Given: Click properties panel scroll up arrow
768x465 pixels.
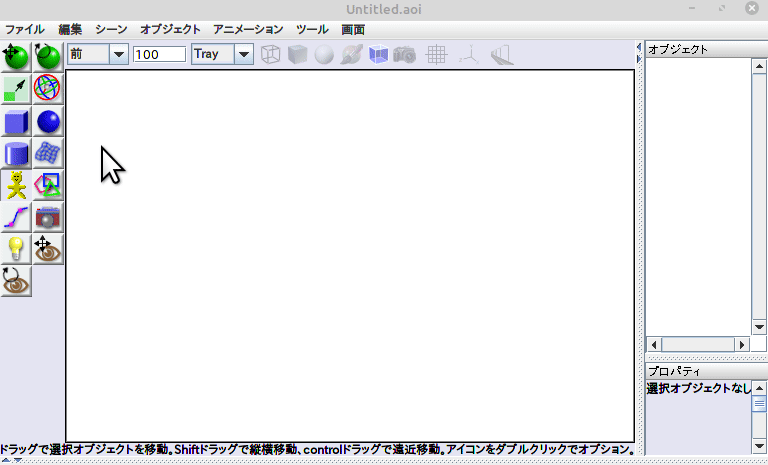Looking at the screenshot, I should point(759,388).
